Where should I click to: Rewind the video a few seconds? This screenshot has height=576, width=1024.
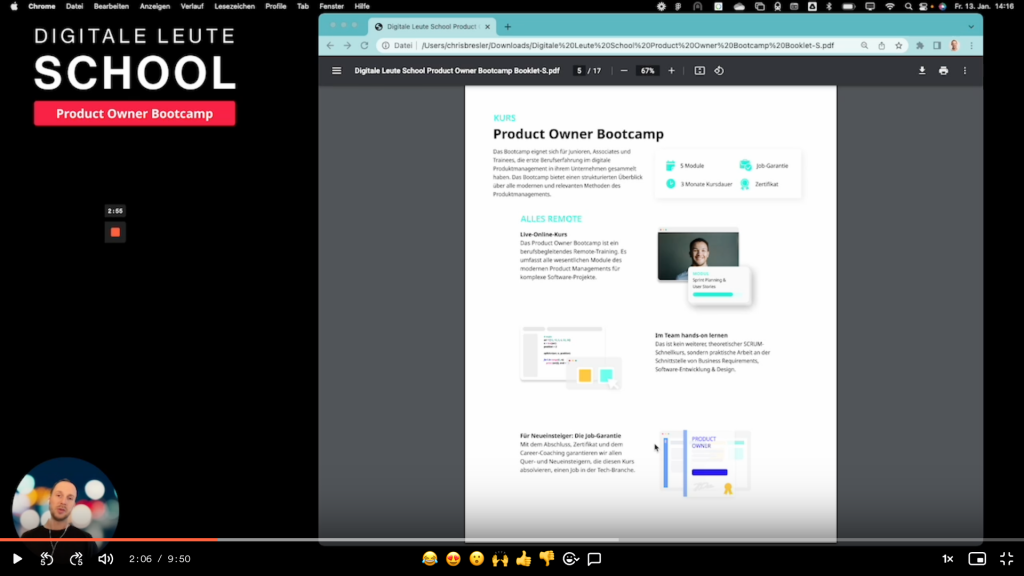click(46, 559)
